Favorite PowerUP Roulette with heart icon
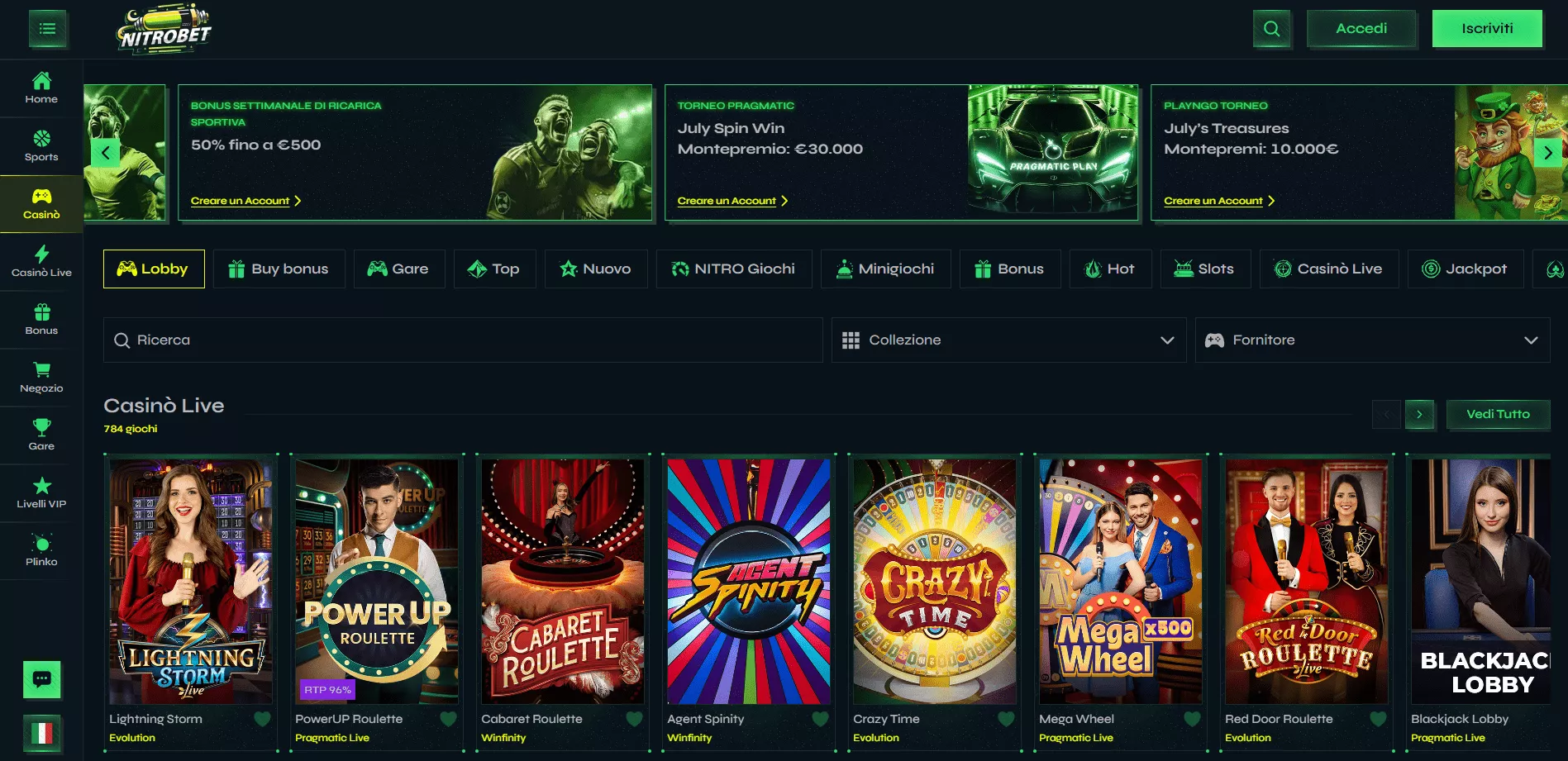 [448, 719]
